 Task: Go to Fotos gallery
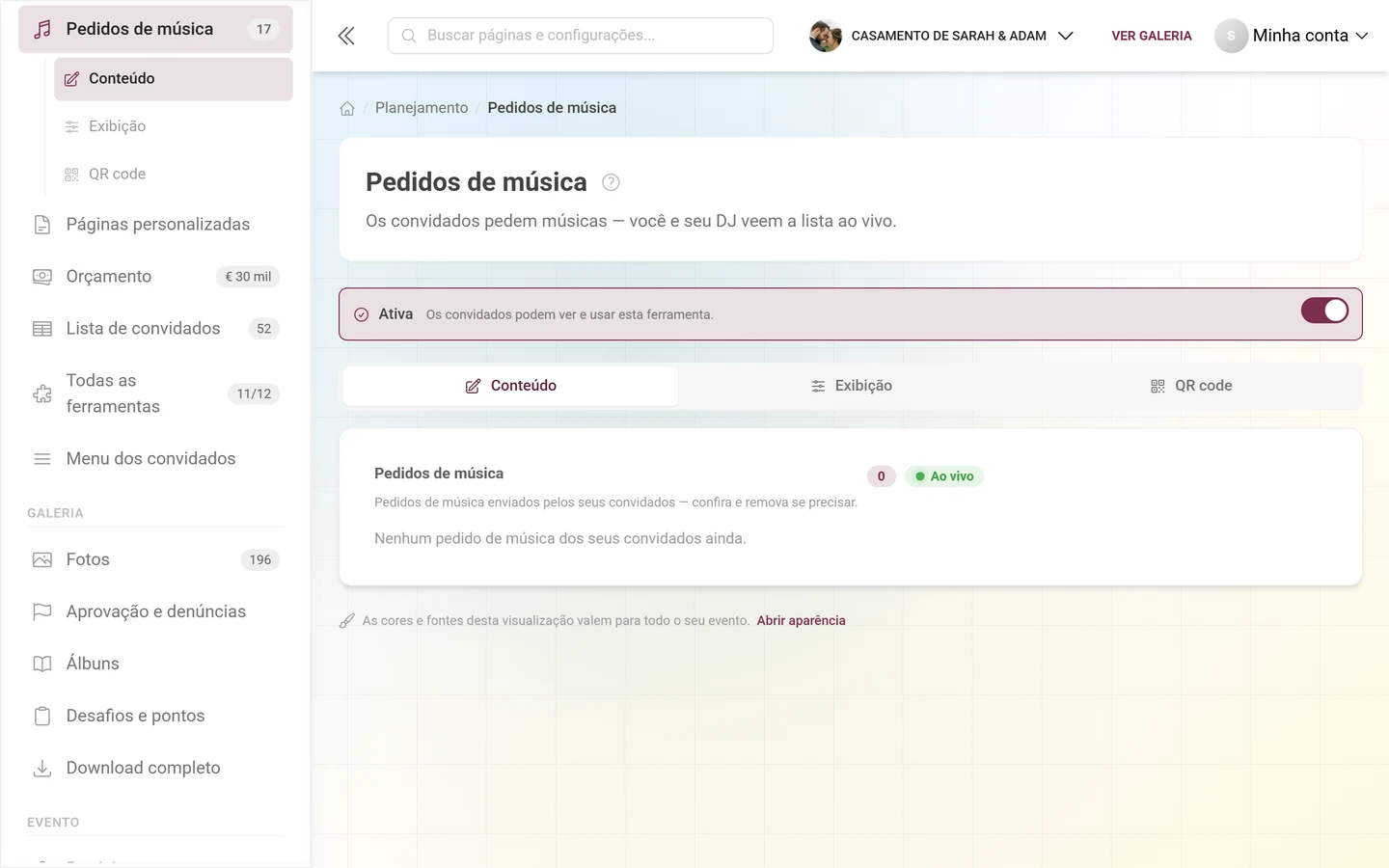click(x=155, y=559)
